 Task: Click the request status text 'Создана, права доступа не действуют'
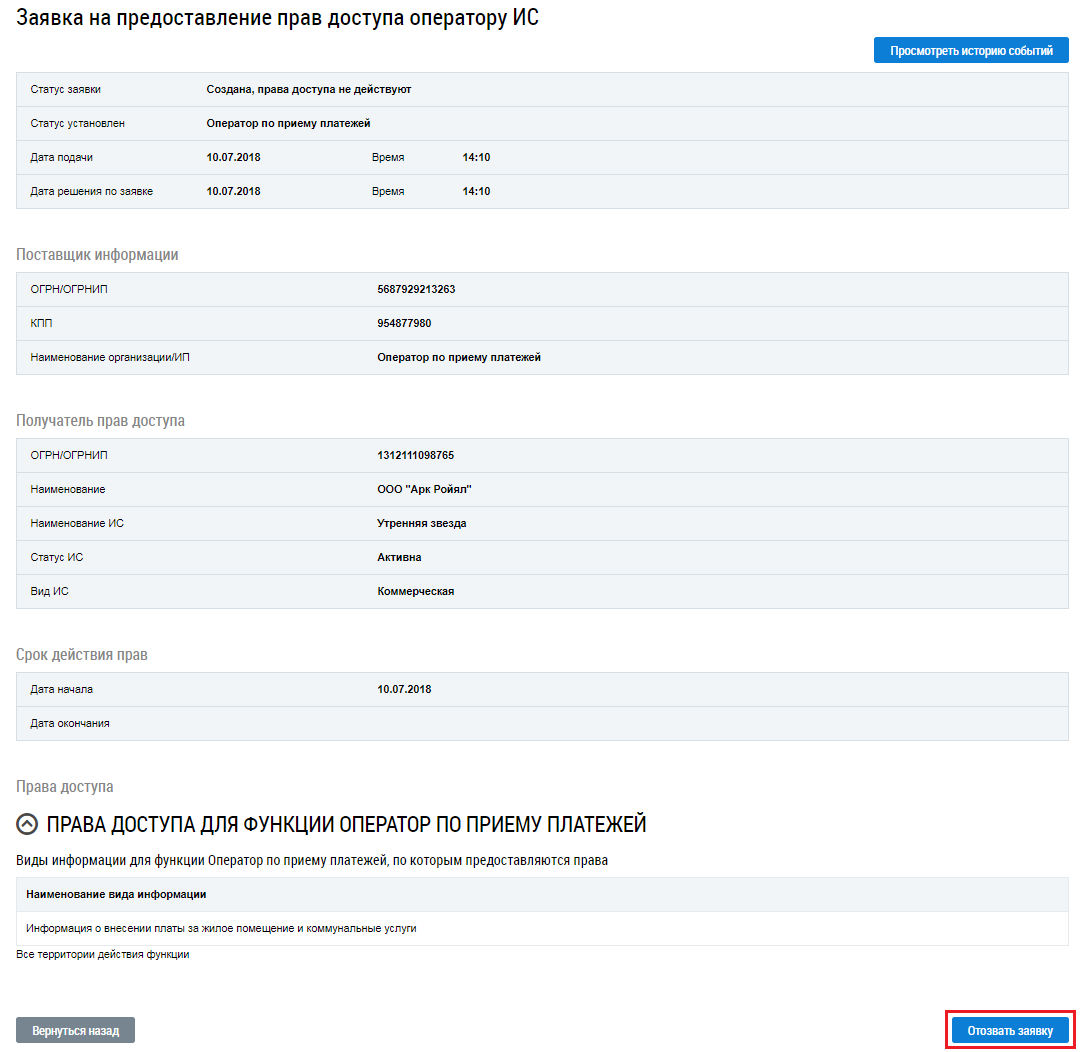308,89
